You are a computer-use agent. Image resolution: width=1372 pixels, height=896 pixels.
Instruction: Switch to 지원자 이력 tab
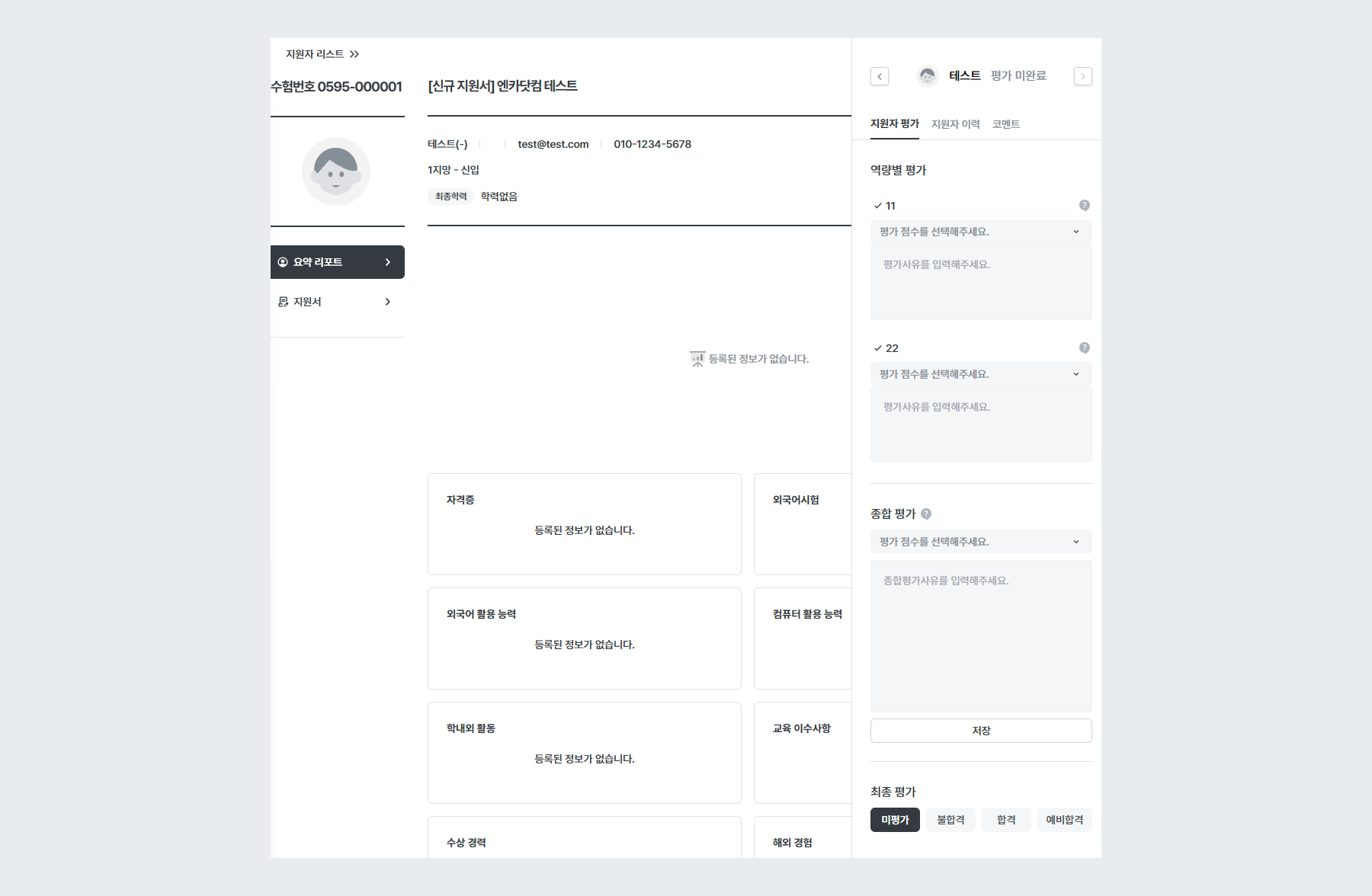(956, 124)
